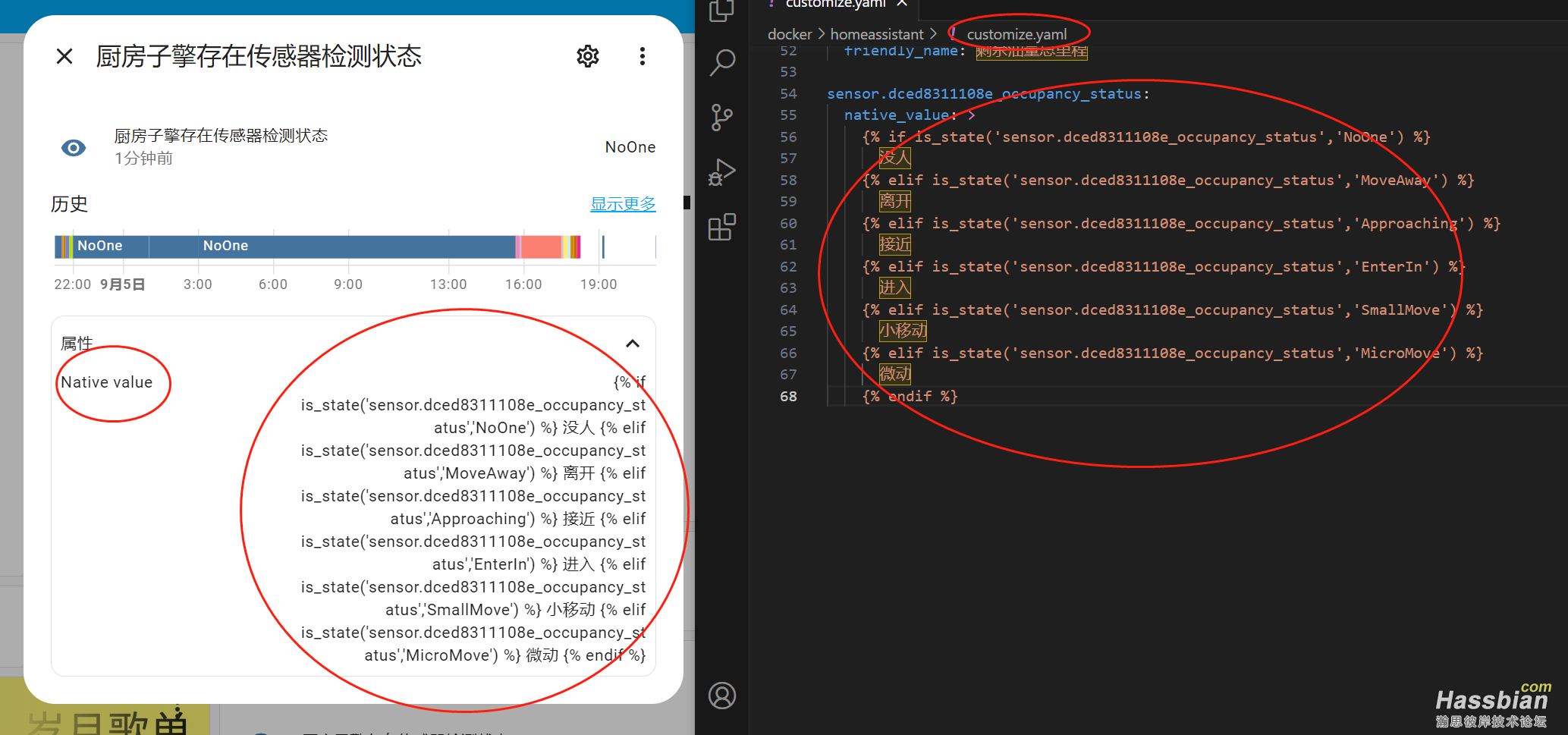The height and width of the screenshot is (735, 1568).
Task: Click the 接近 text on line 61
Action: (895, 244)
